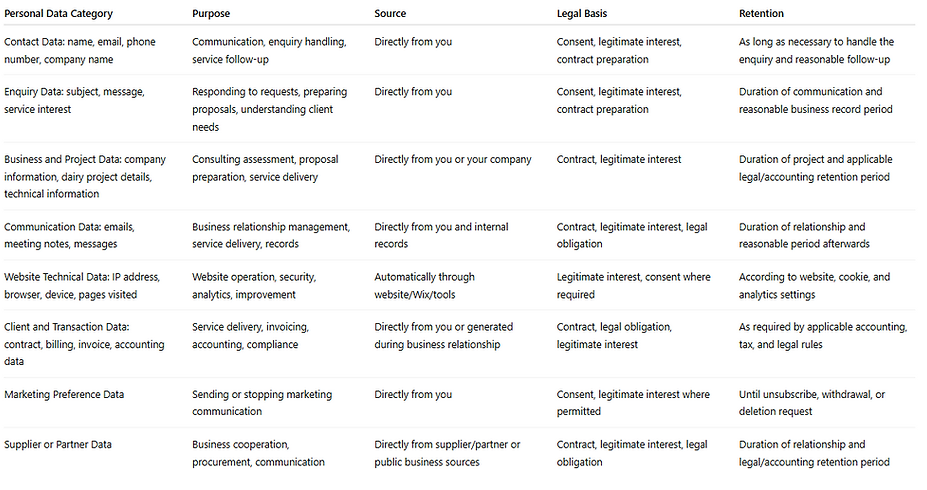The image size is (927, 490).
Task: Select the Marketing Preference Data cell
Action: tap(64, 394)
